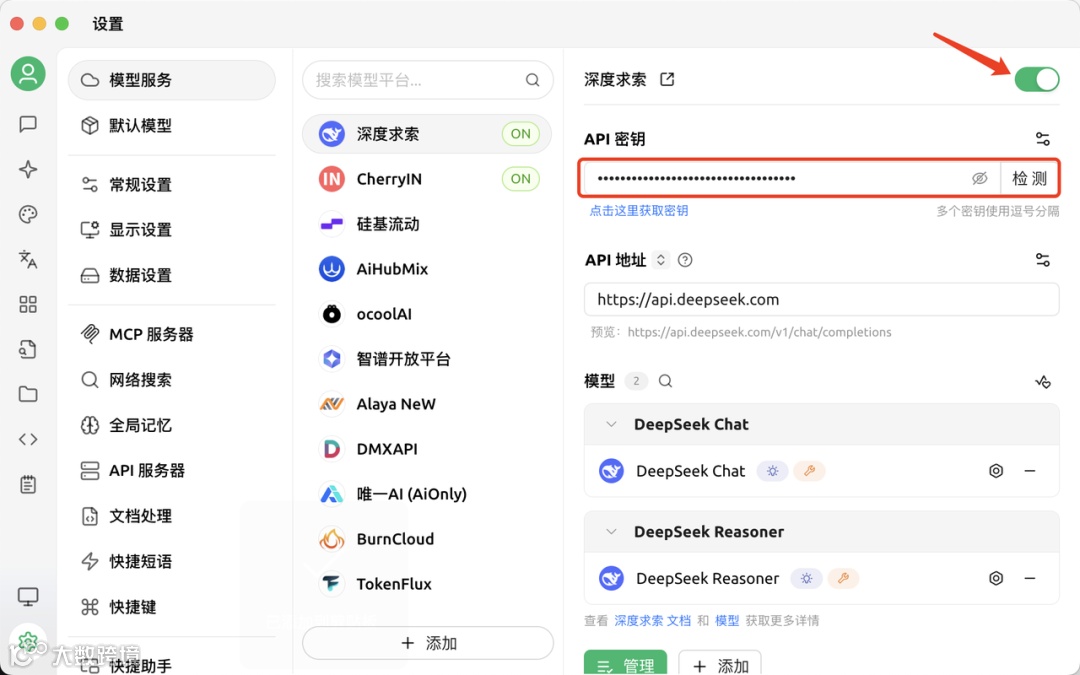1080x675 pixels.
Task: Remove the DeepSeek Chat model
Action: [x=1030, y=471]
